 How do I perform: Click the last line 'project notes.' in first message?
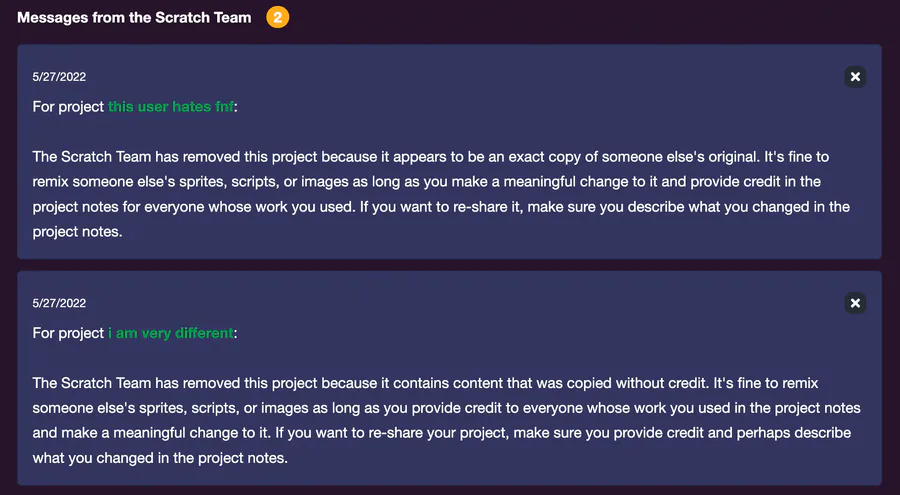click(76, 232)
